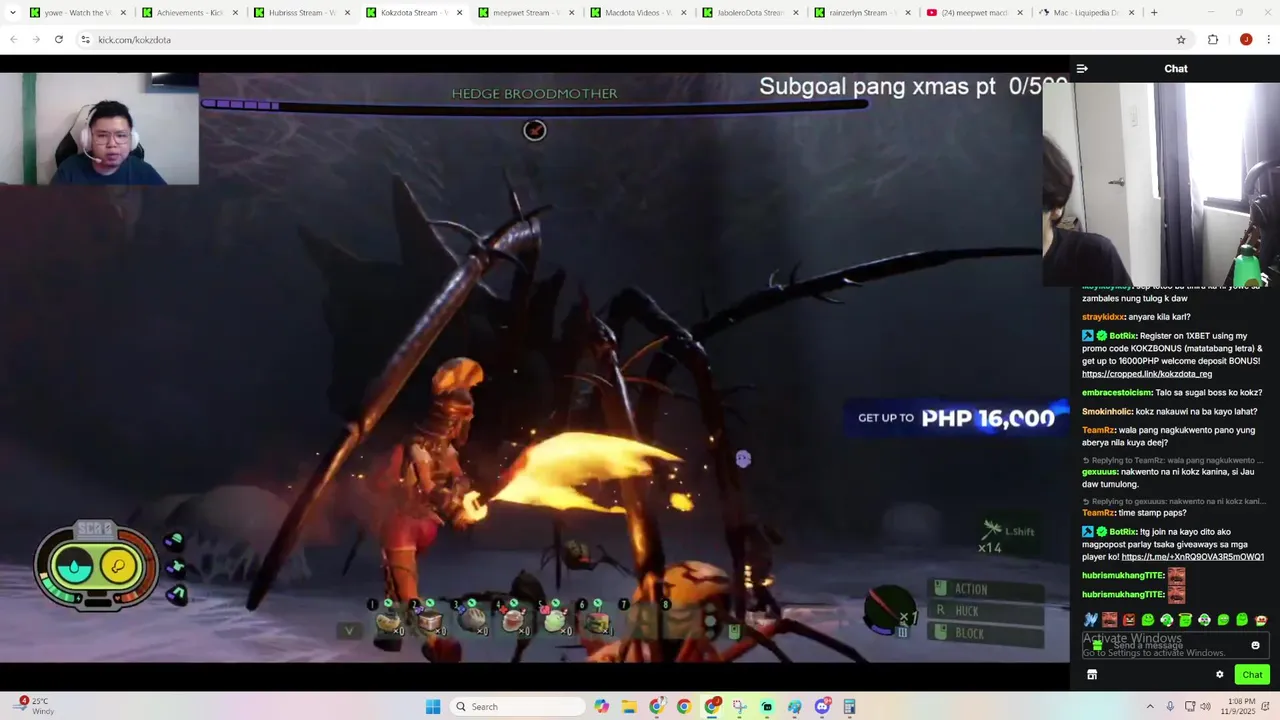The image size is (1280, 720).
Task: Close the Kokzdota Stream tab
Action: pos(460,13)
